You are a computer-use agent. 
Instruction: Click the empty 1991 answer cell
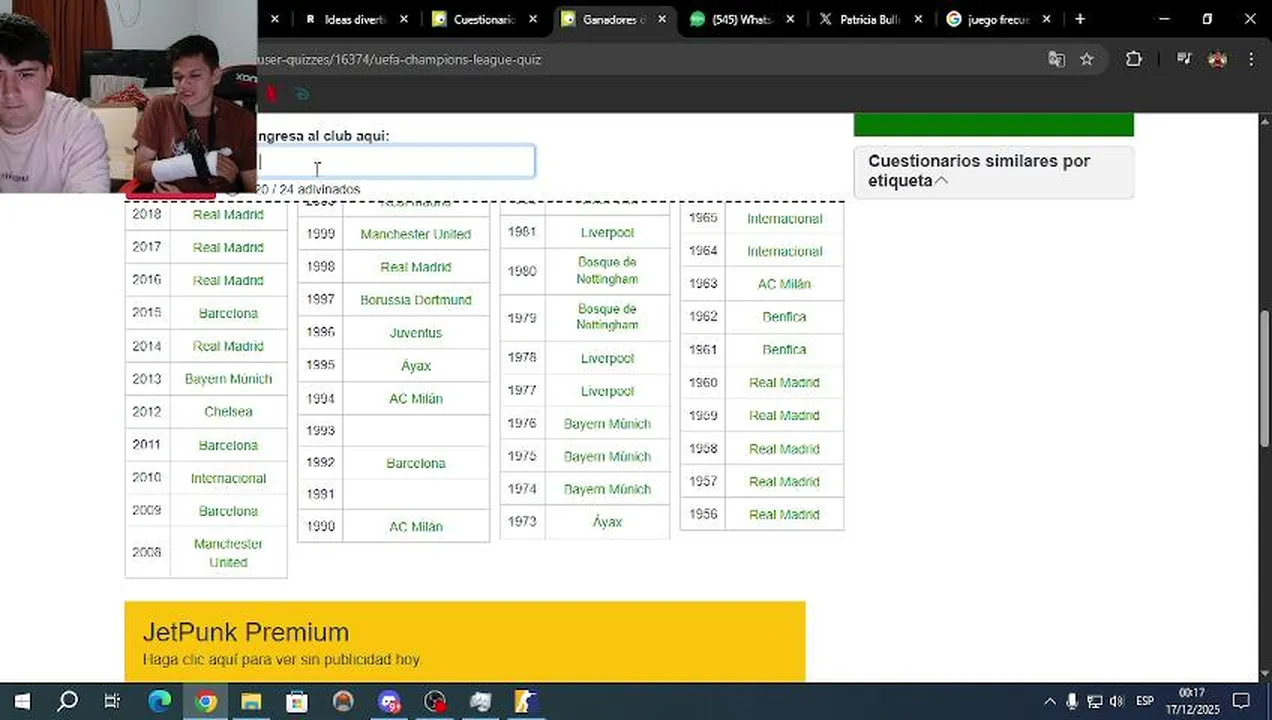click(x=416, y=494)
